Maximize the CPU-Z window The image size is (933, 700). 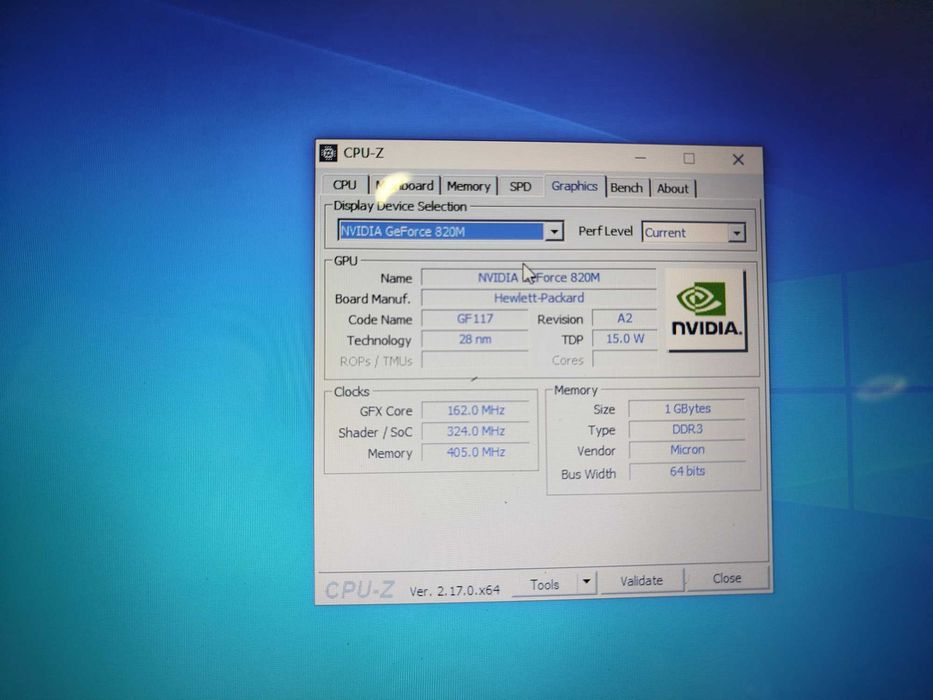click(689, 158)
